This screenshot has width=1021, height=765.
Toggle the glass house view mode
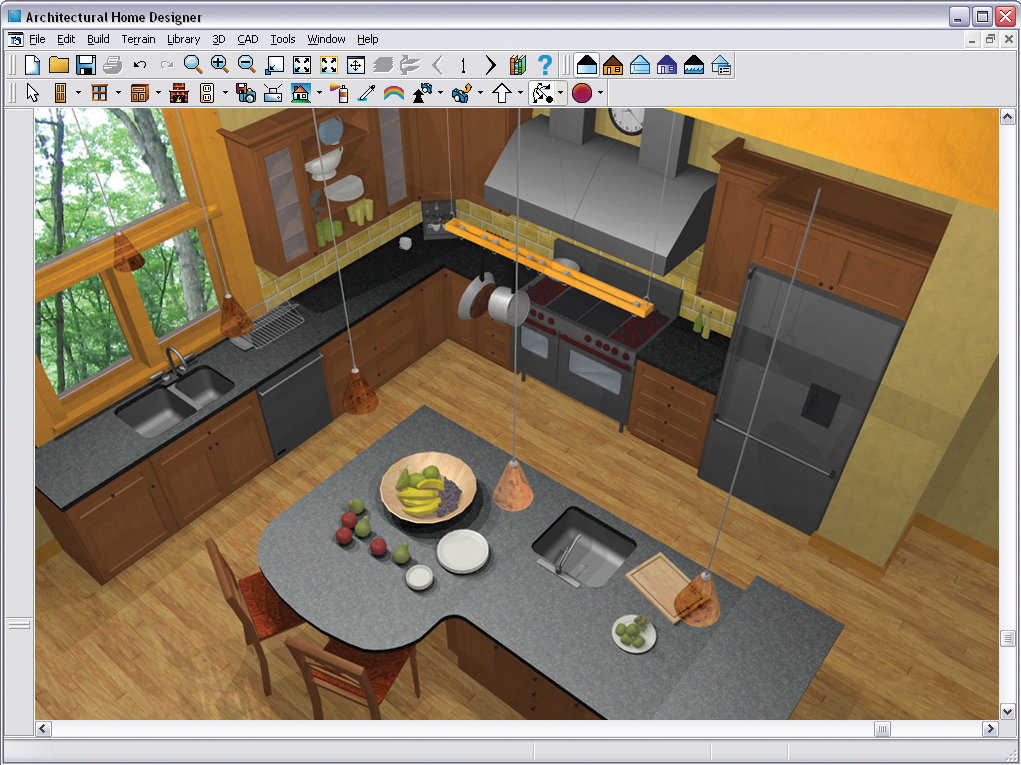pyautogui.click(x=640, y=65)
